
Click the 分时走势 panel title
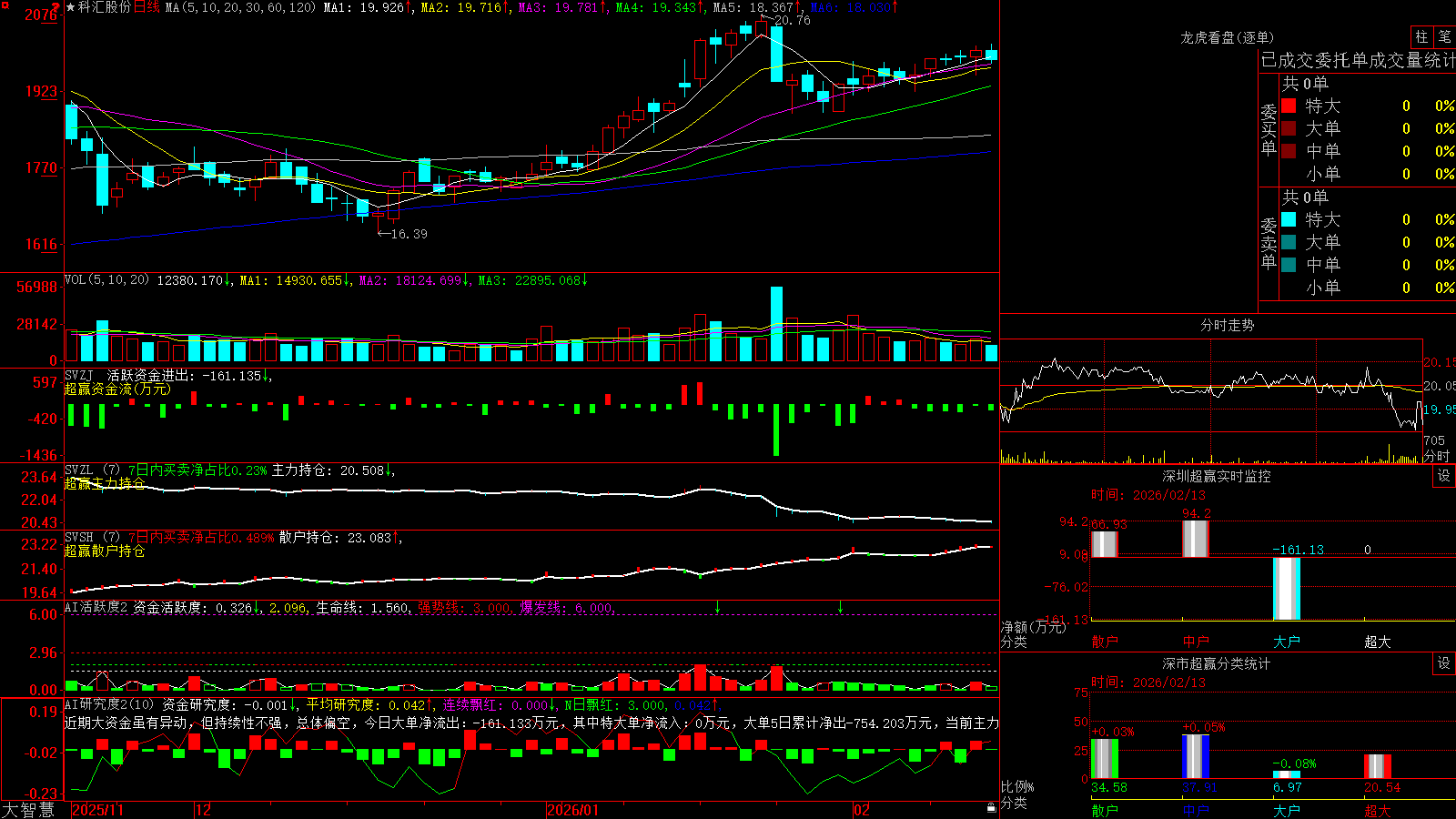pos(1227,325)
